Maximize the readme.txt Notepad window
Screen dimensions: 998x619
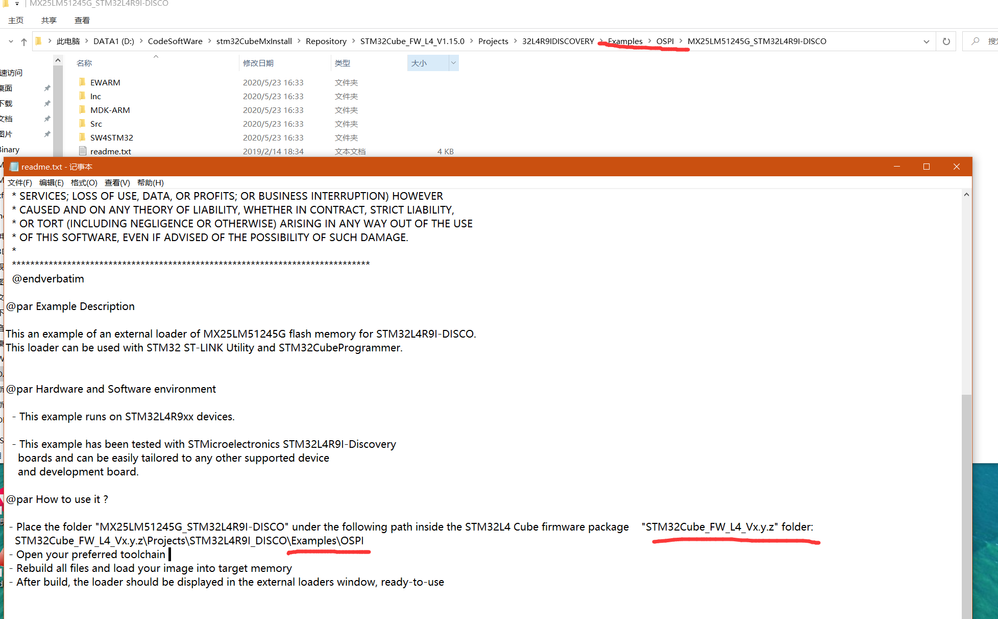pyautogui.click(x=927, y=167)
